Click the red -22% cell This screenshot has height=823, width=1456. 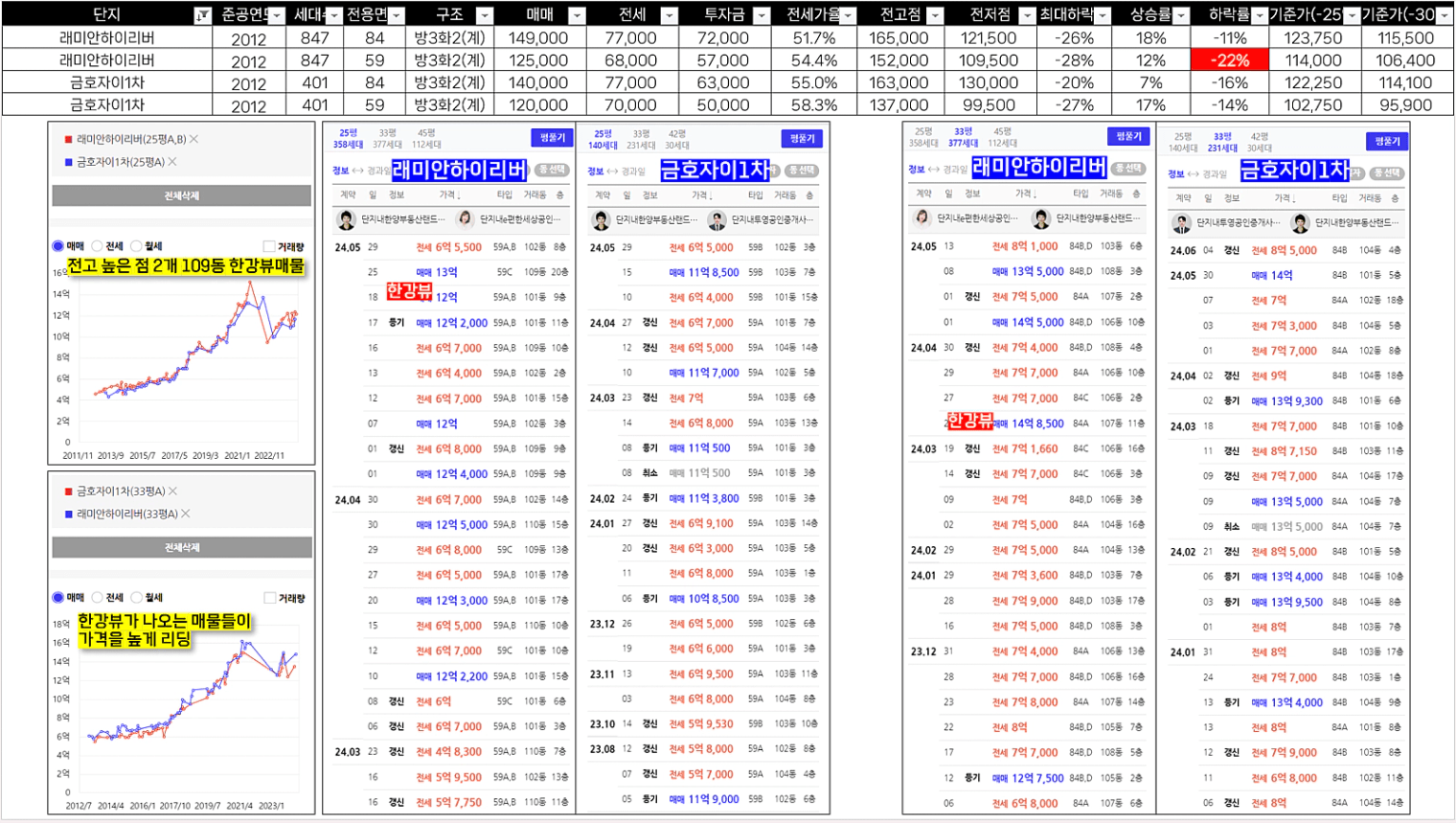(1229, 59)
